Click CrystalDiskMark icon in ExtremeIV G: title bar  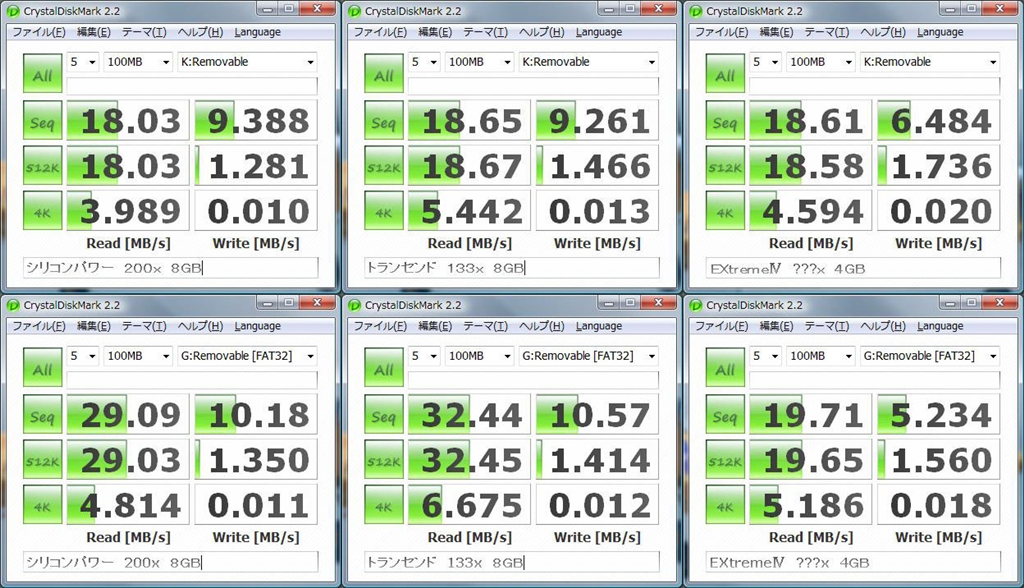(696, 305)
